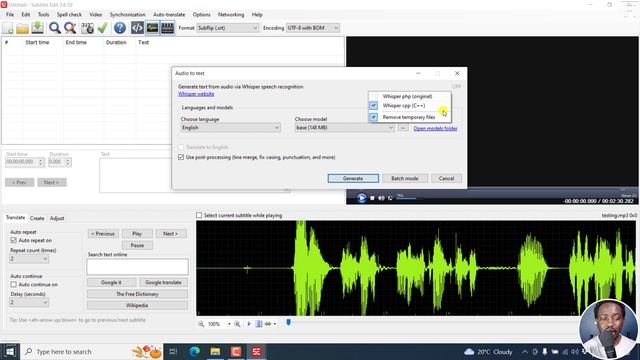
Task: Open the Spell check menu
Action: [x=69, y=14]
